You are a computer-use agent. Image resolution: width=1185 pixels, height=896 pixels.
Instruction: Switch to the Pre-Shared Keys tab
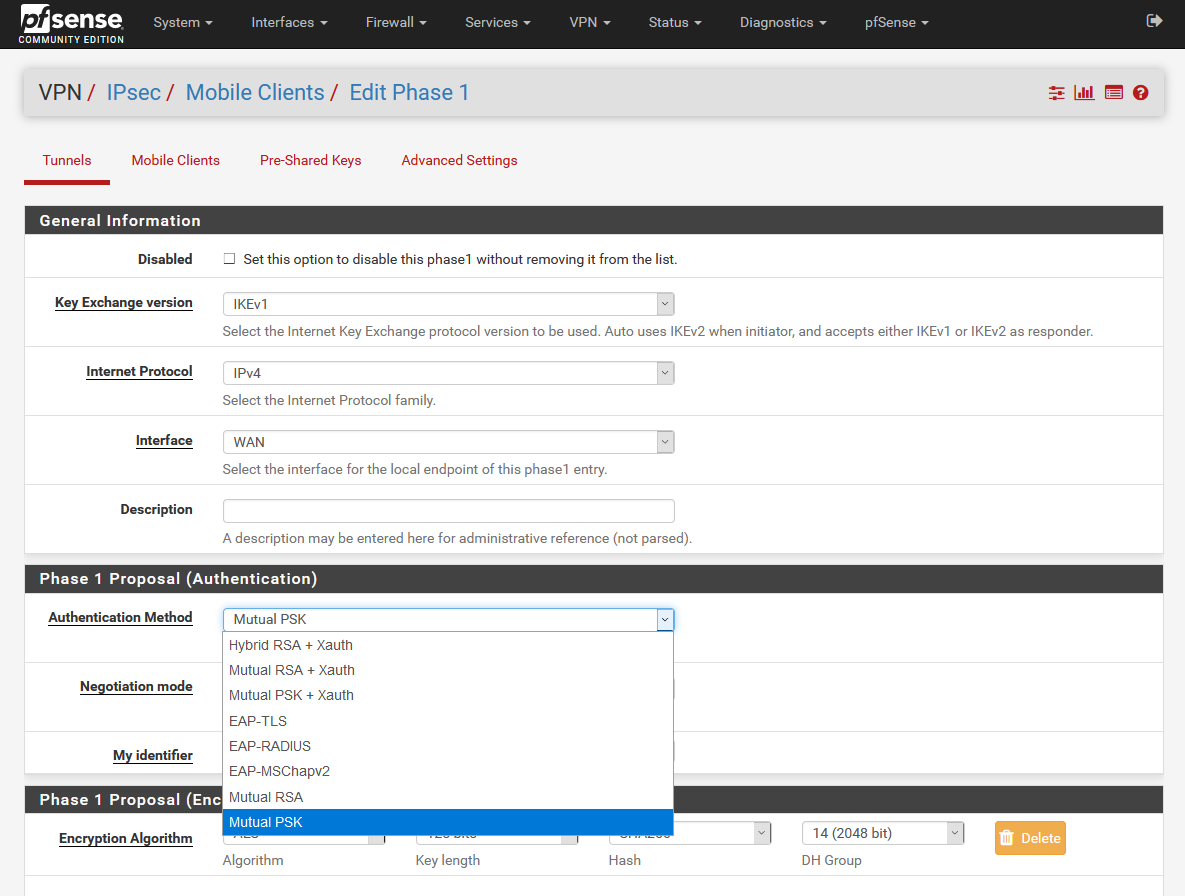311,160
